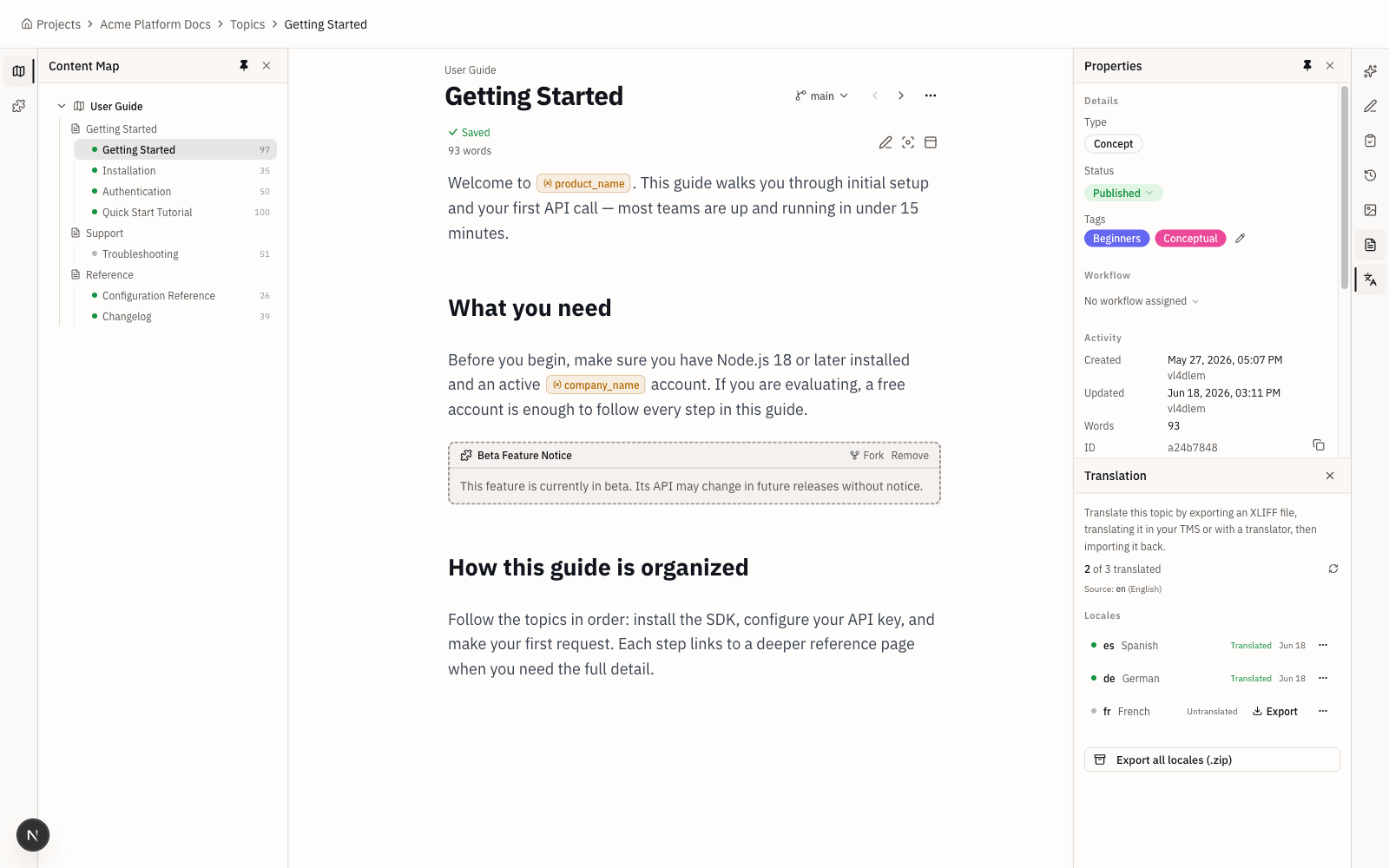1389x868 pixels.
Task: Open the No workflow assigned dropdown
Action: (1142, 301)
